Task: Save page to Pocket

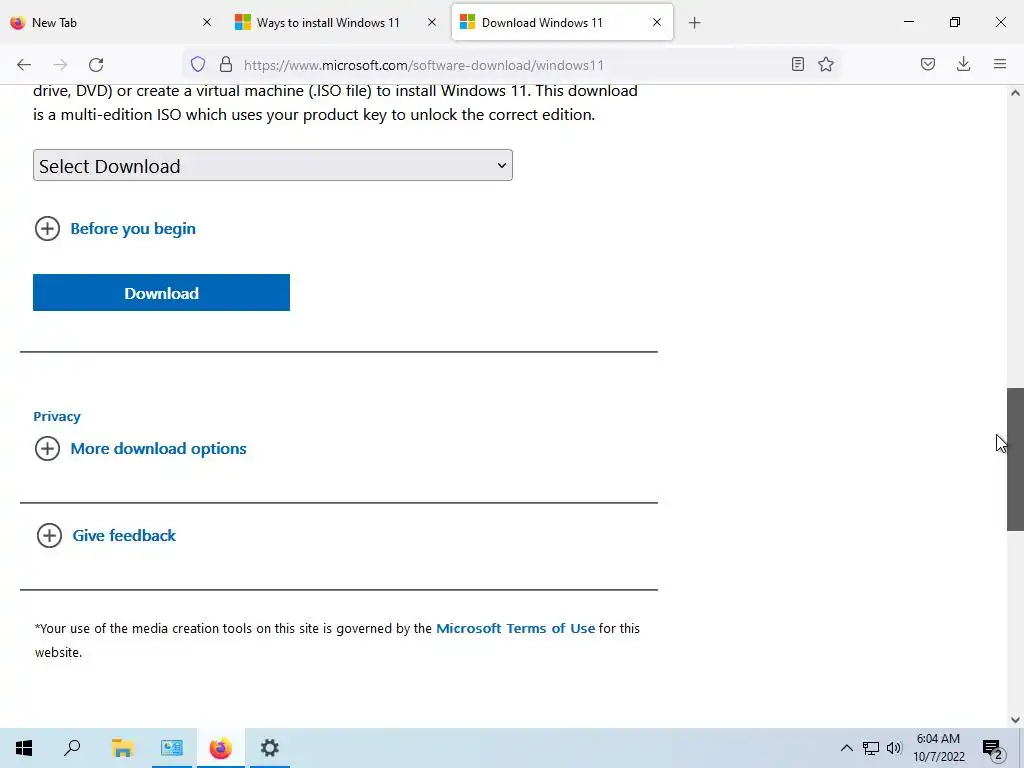Action: [x=928, y=64]
